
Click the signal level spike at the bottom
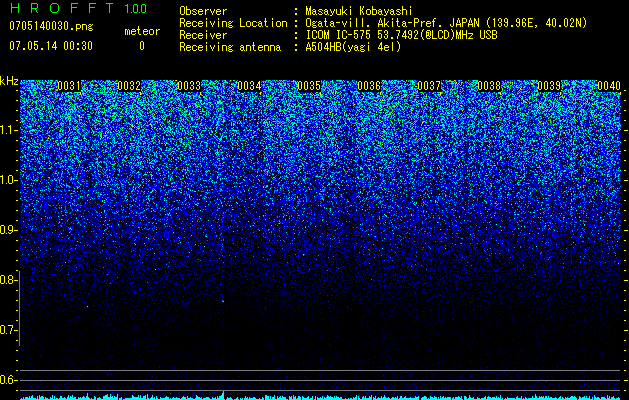pos(223,395)
